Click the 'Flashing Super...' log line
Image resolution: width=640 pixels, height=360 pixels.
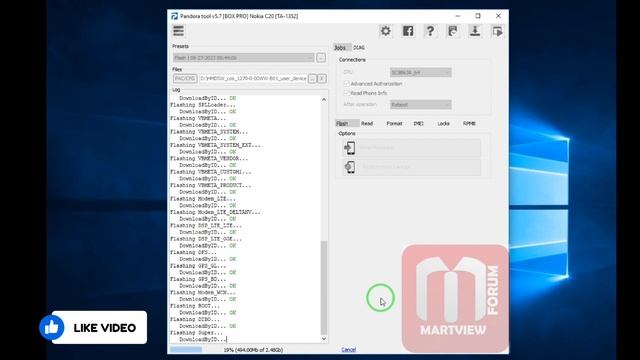[x=197, y=333]
